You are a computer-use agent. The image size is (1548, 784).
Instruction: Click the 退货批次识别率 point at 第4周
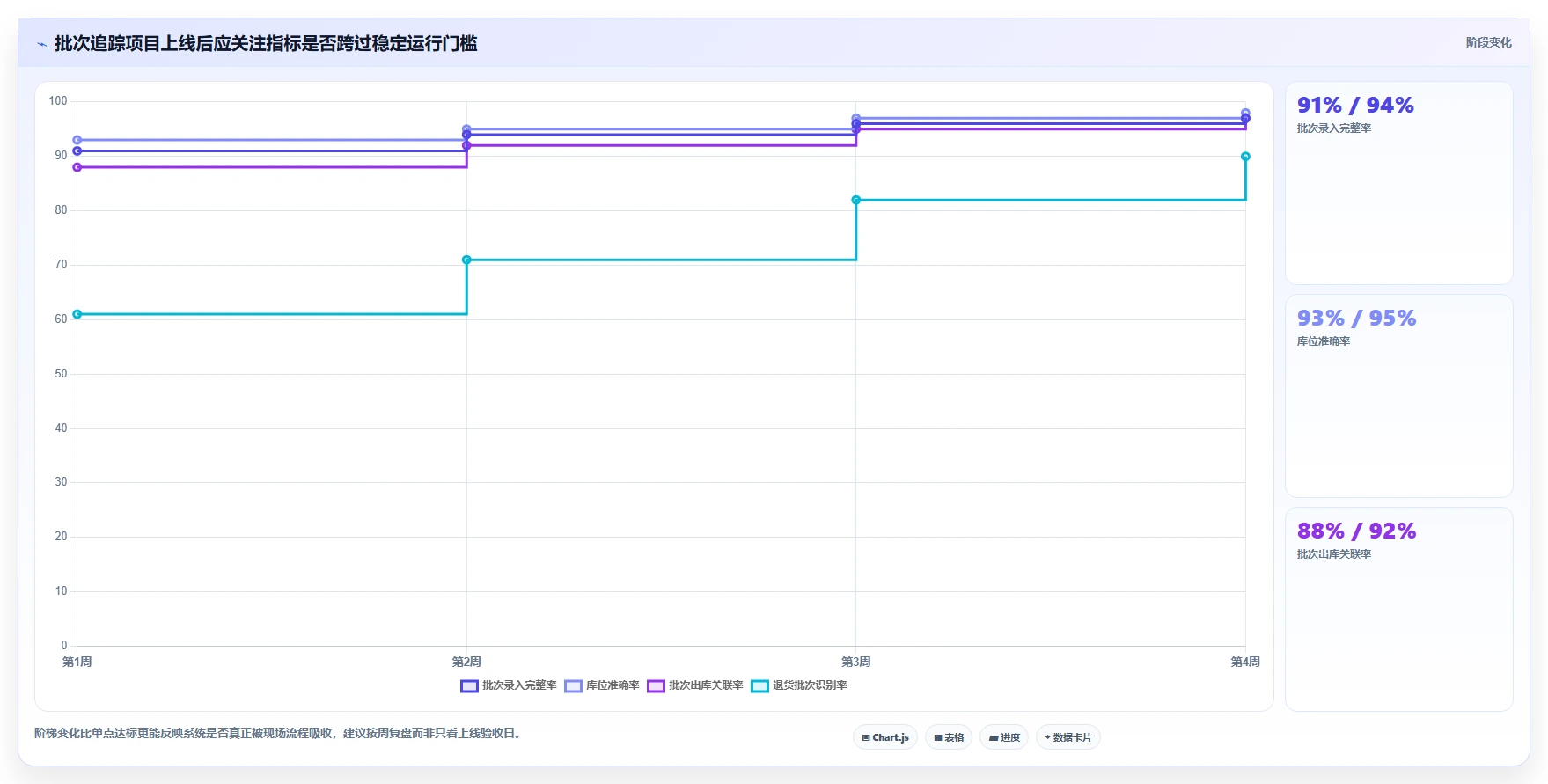1245,157
